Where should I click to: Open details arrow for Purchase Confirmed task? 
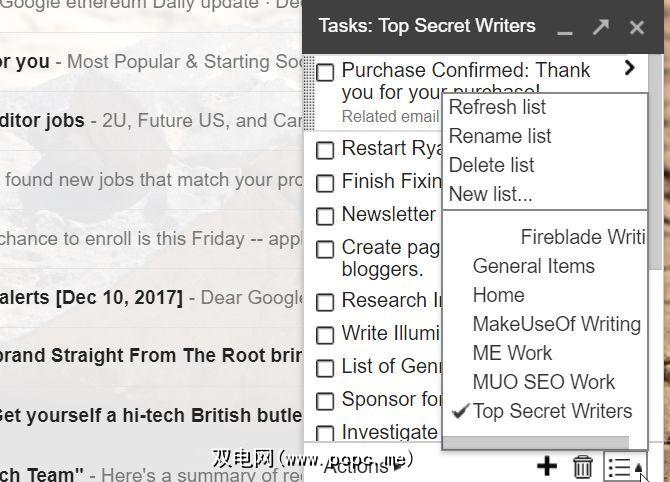pos(629,68)
